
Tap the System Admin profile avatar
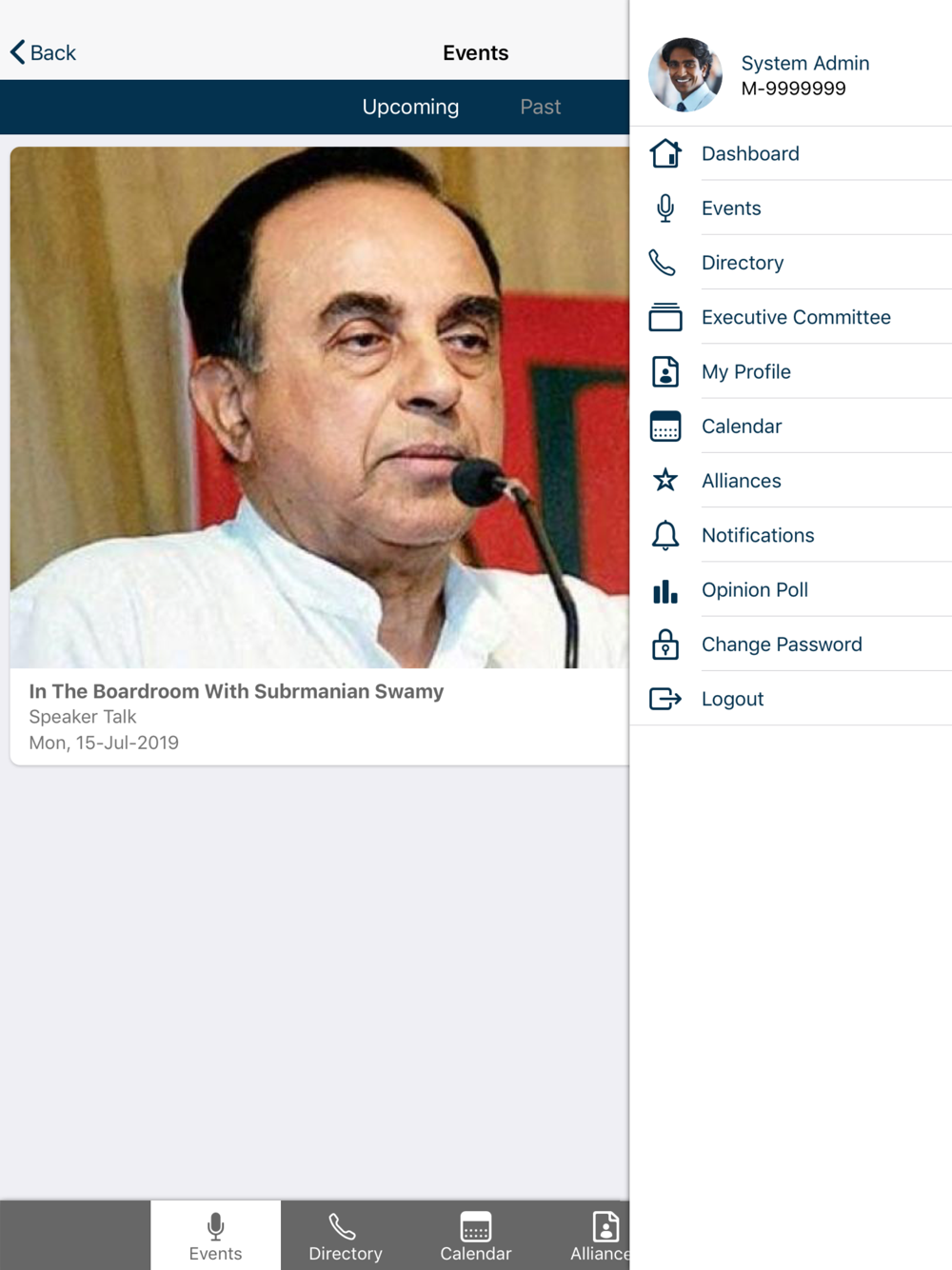(684, 75)
